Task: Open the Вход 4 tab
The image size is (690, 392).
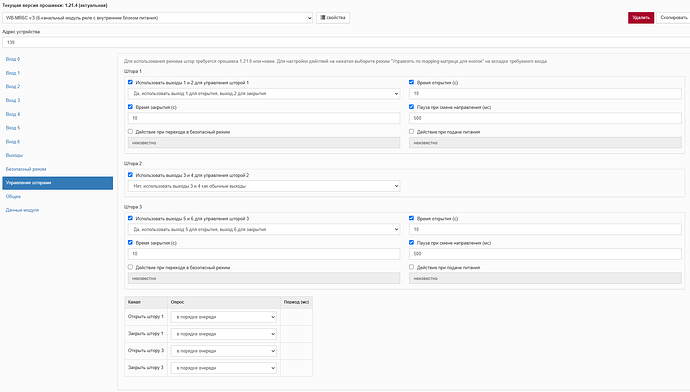Action: [x=13, y=114]
